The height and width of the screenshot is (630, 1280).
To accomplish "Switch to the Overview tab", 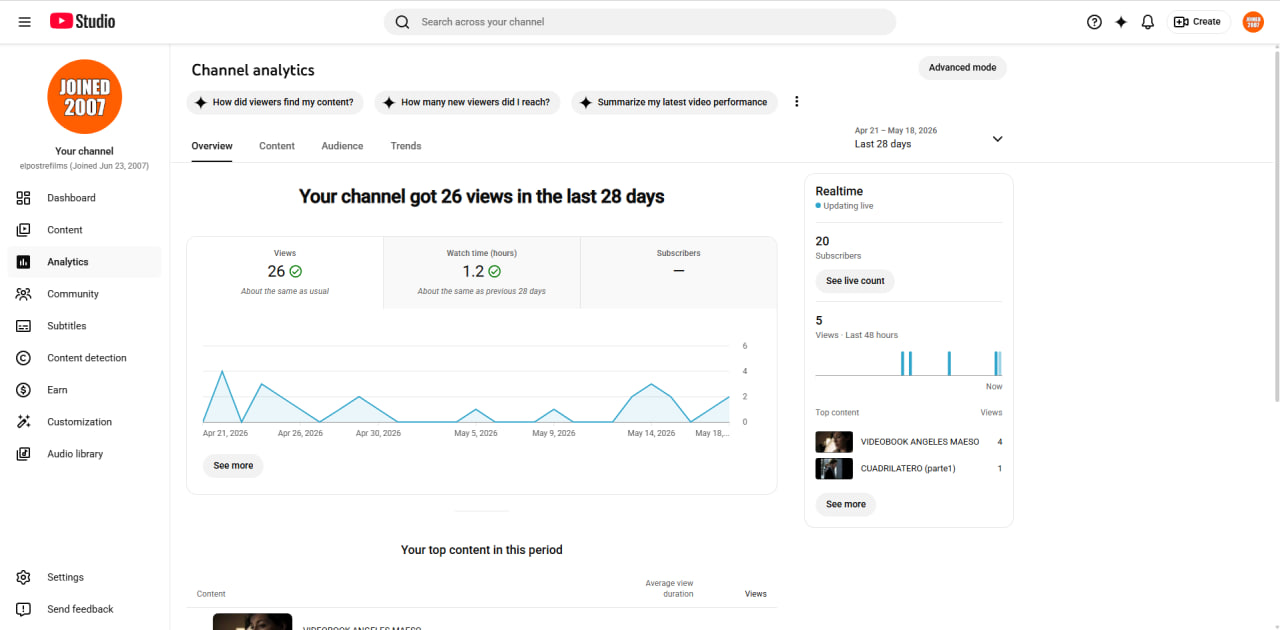I will click(x=212, y=146).
